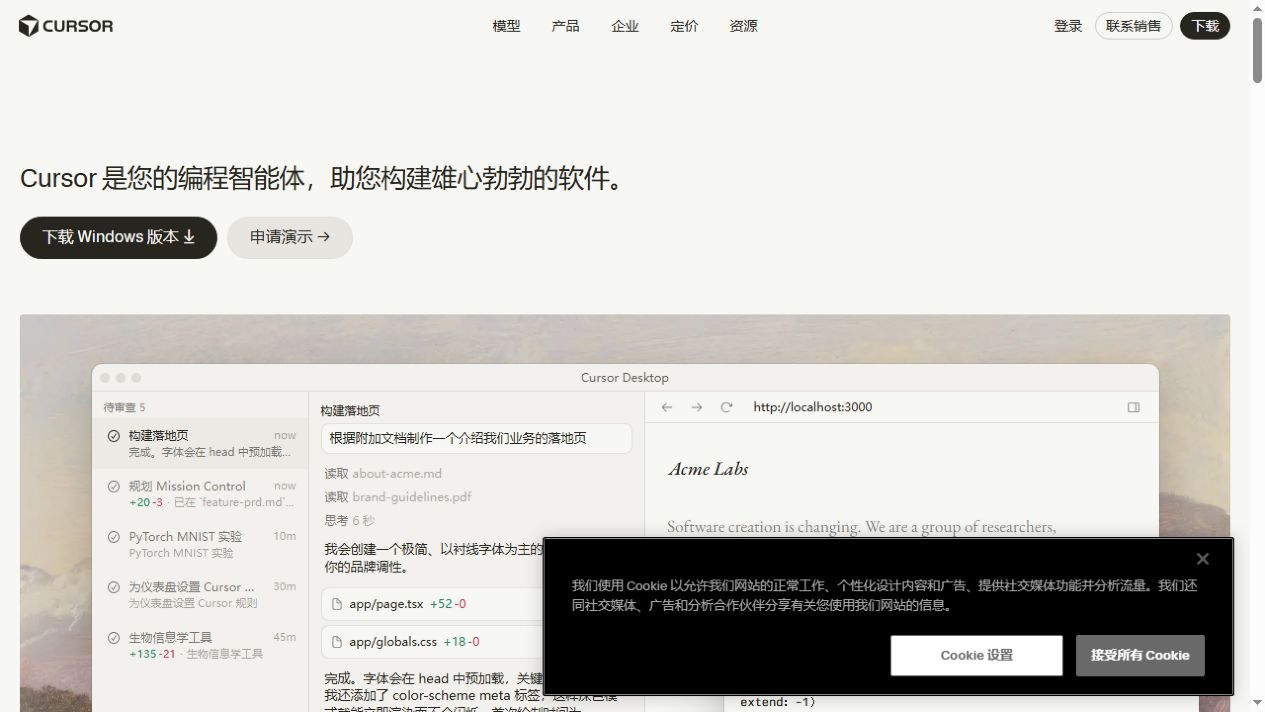
Task: Open the 产品 menu
Action: 565,26
